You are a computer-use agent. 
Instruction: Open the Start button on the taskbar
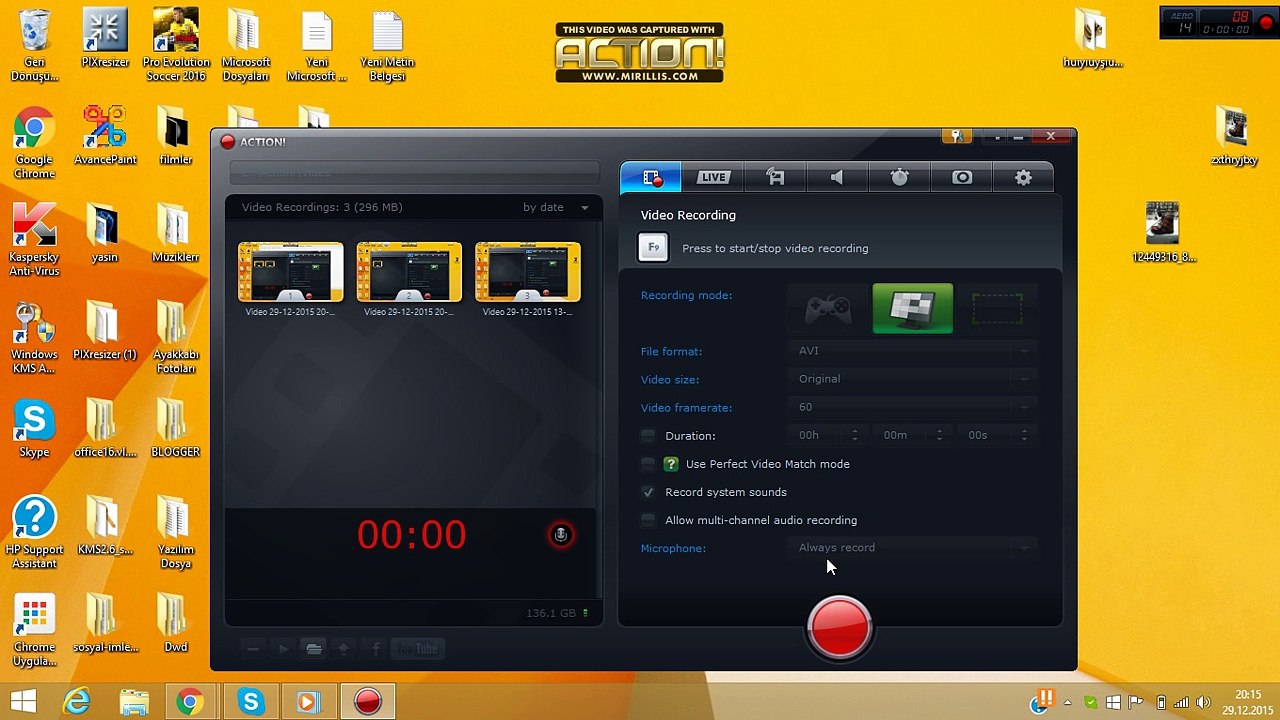click(23, 701)
